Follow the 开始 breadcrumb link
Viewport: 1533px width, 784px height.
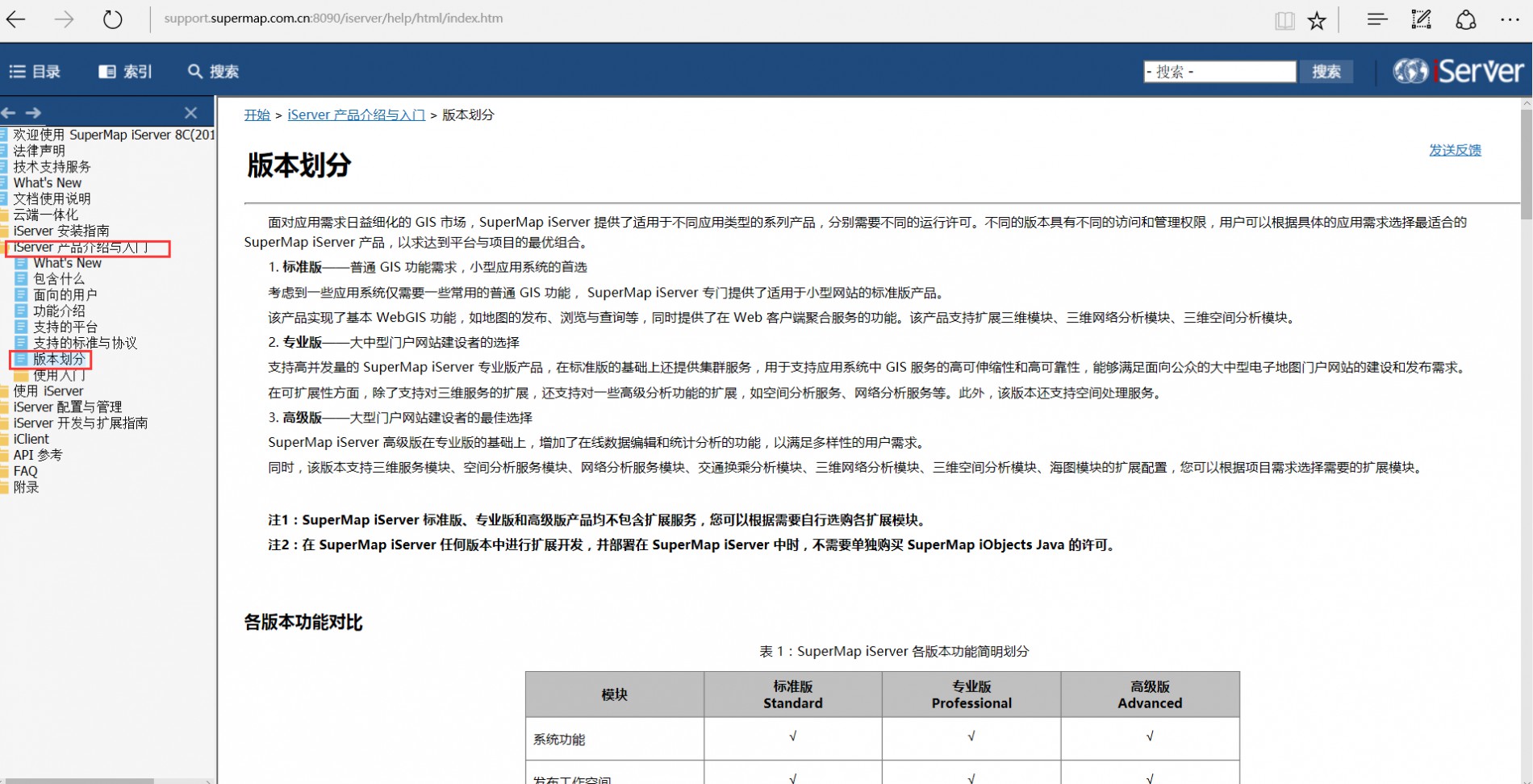pyautogui.click(x=257, y=115)
